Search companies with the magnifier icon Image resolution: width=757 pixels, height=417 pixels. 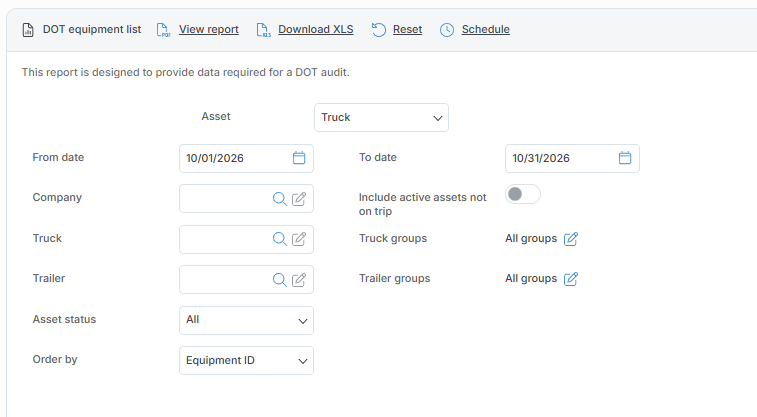click(x=280, y=198)
